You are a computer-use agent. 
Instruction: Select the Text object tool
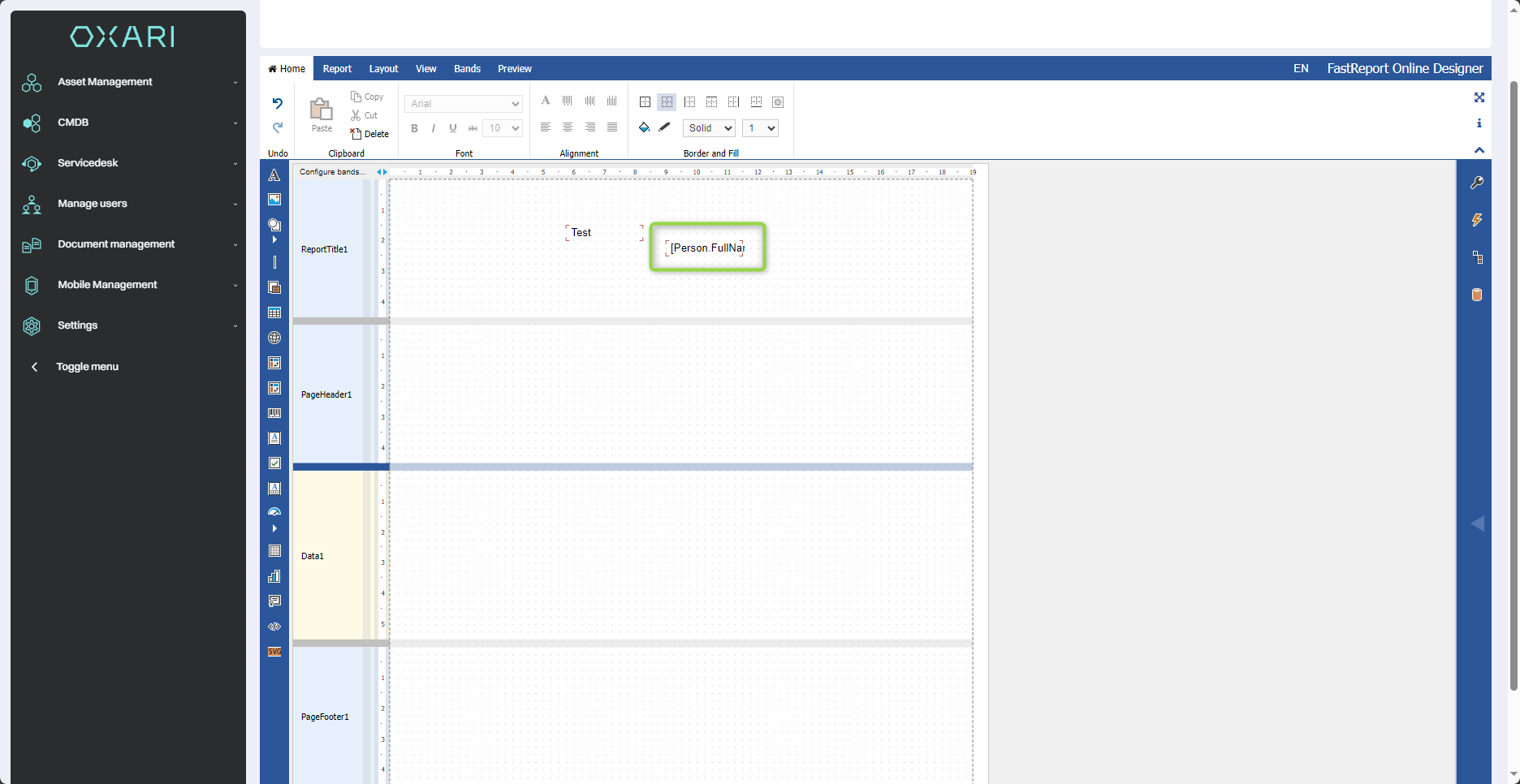(x=274, y=175)
